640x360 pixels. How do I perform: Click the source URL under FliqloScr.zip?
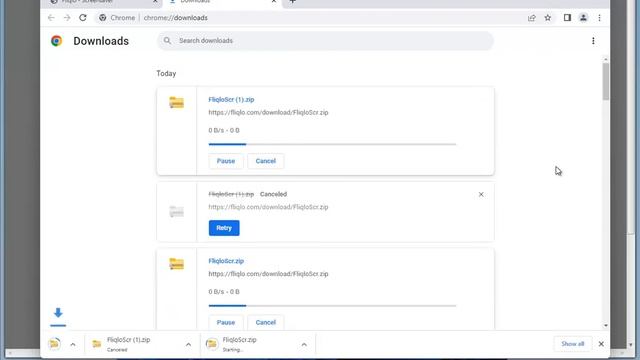tap(268, 274)
